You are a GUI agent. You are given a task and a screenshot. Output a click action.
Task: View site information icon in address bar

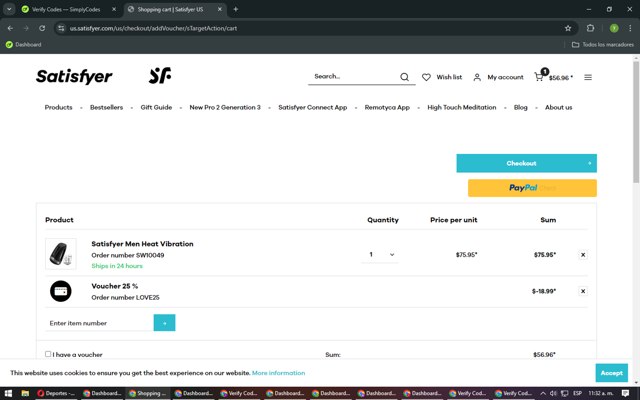click(61, 28)
